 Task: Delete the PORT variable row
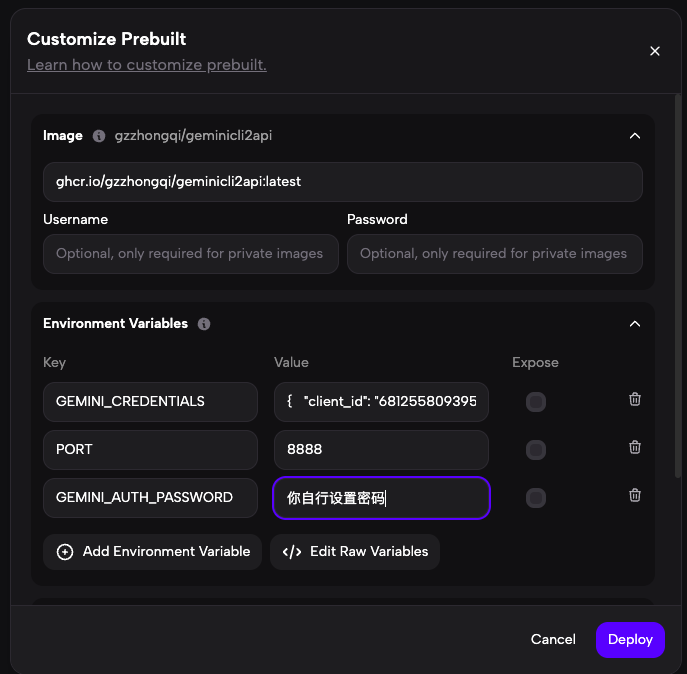click(635, 448)
